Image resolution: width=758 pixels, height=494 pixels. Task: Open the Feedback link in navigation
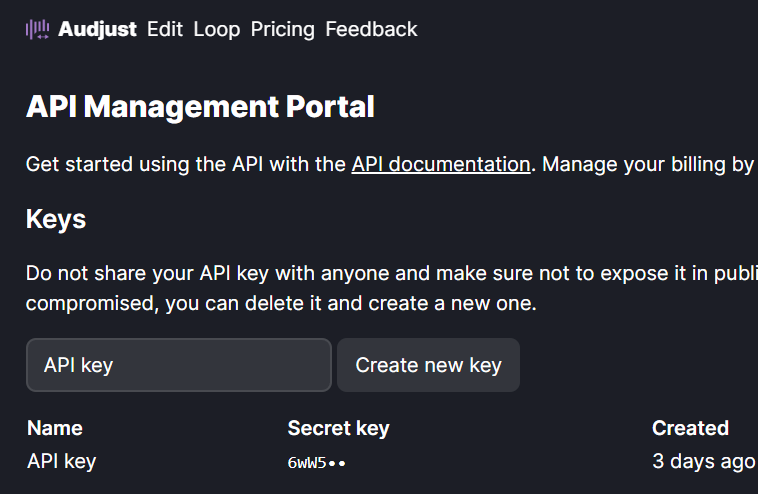point(371,30)
